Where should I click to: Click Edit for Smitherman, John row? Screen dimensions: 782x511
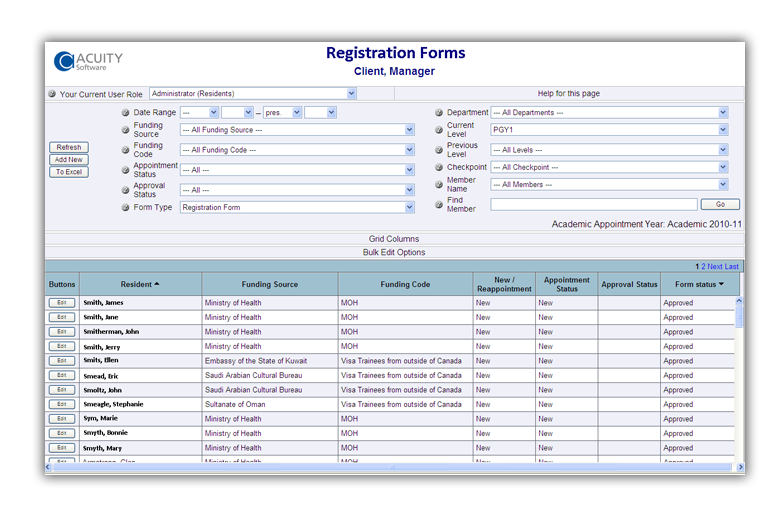click(62, 332)
